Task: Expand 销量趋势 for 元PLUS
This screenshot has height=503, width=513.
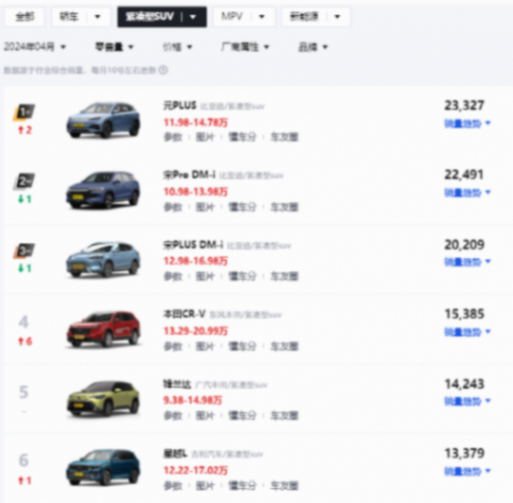Action: tap(467, 124)
